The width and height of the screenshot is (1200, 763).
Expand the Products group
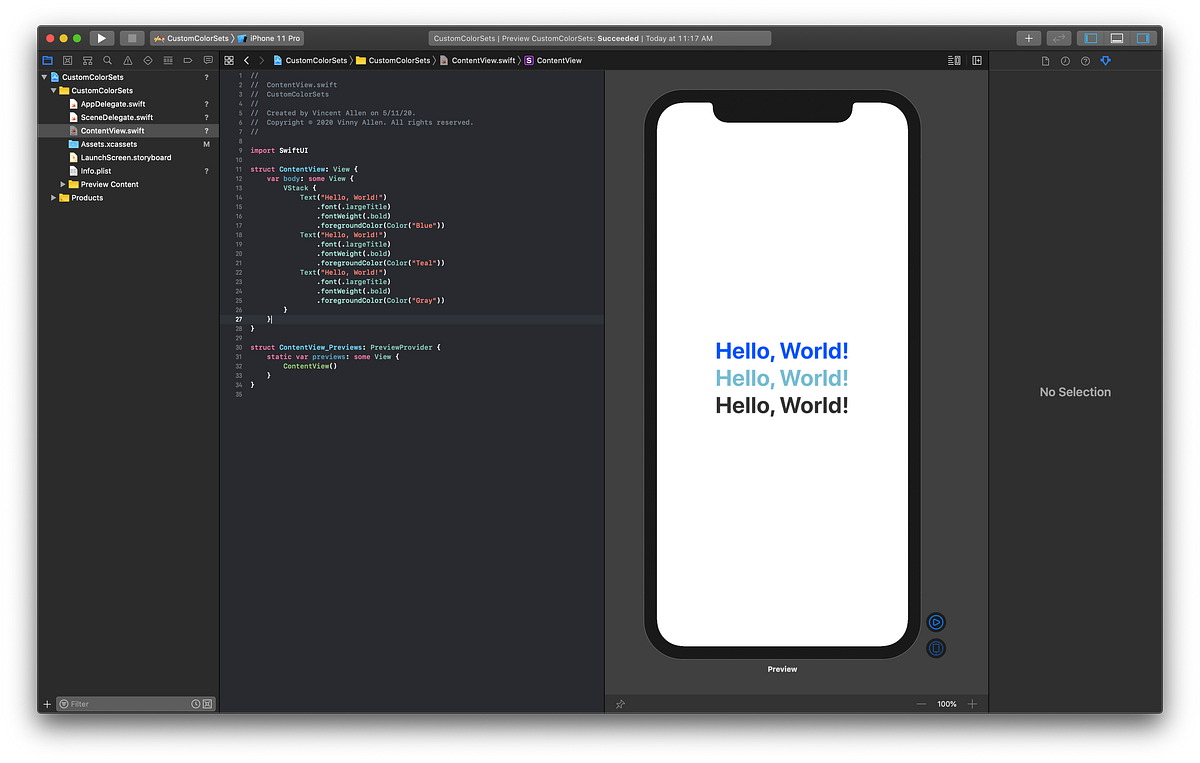[x=53, y=197]
